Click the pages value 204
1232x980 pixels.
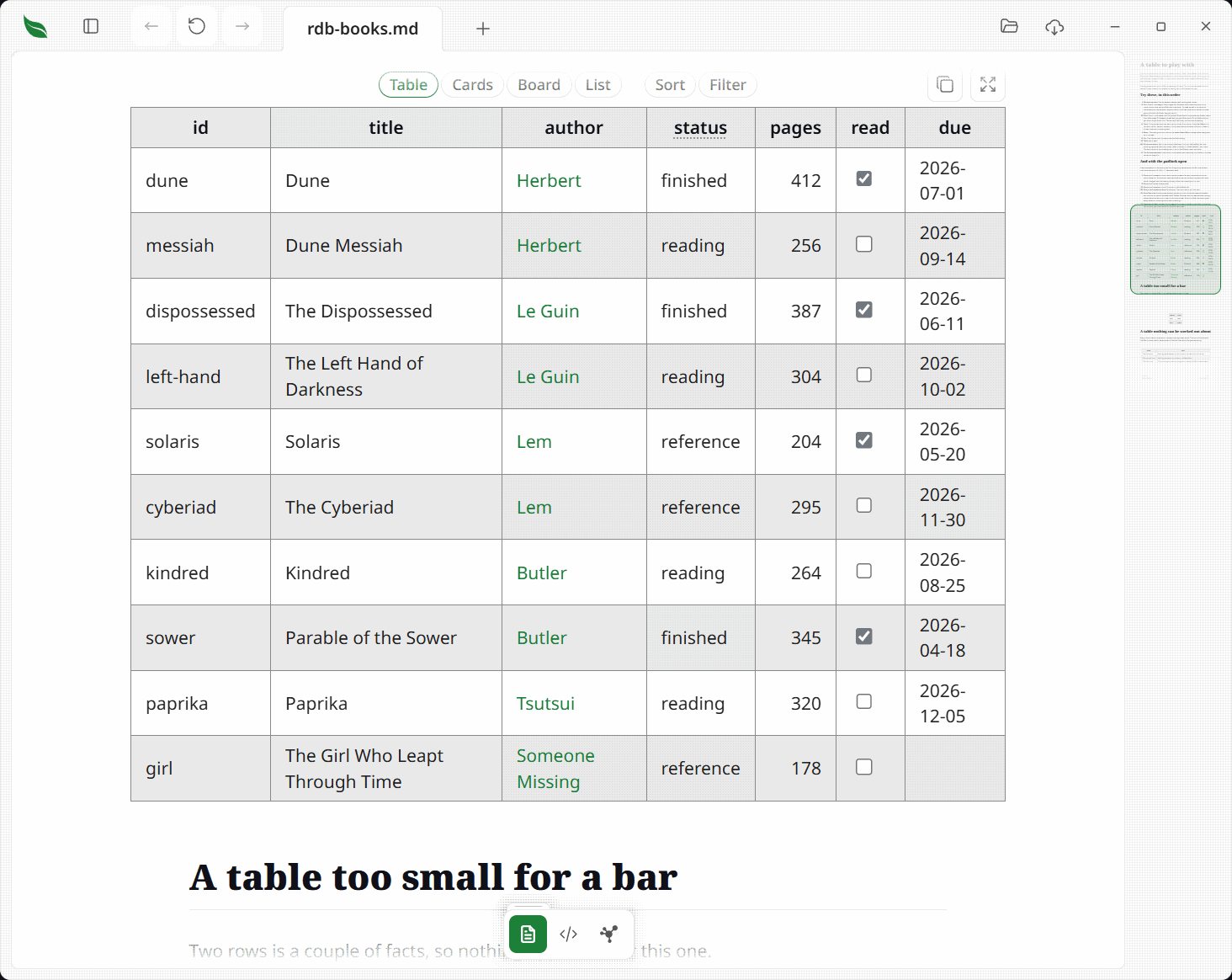pos(806,442)
